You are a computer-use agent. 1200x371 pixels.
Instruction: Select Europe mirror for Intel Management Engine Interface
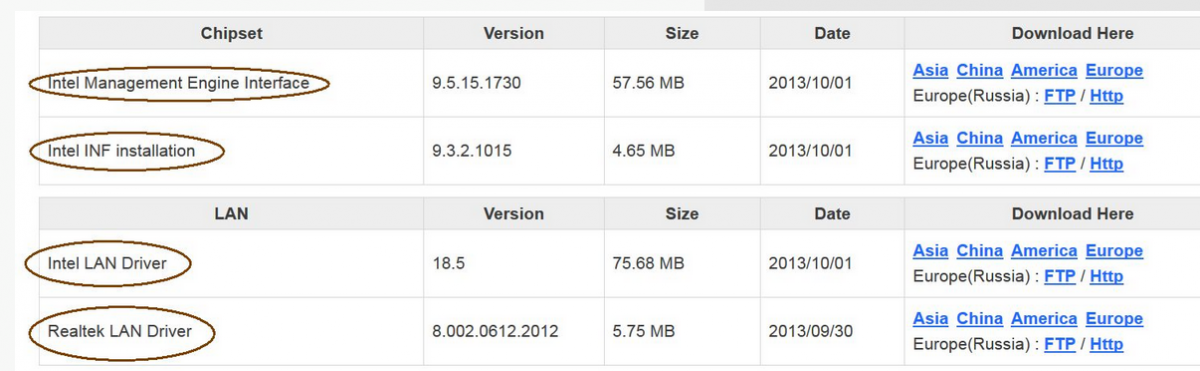coord(1114,71)
